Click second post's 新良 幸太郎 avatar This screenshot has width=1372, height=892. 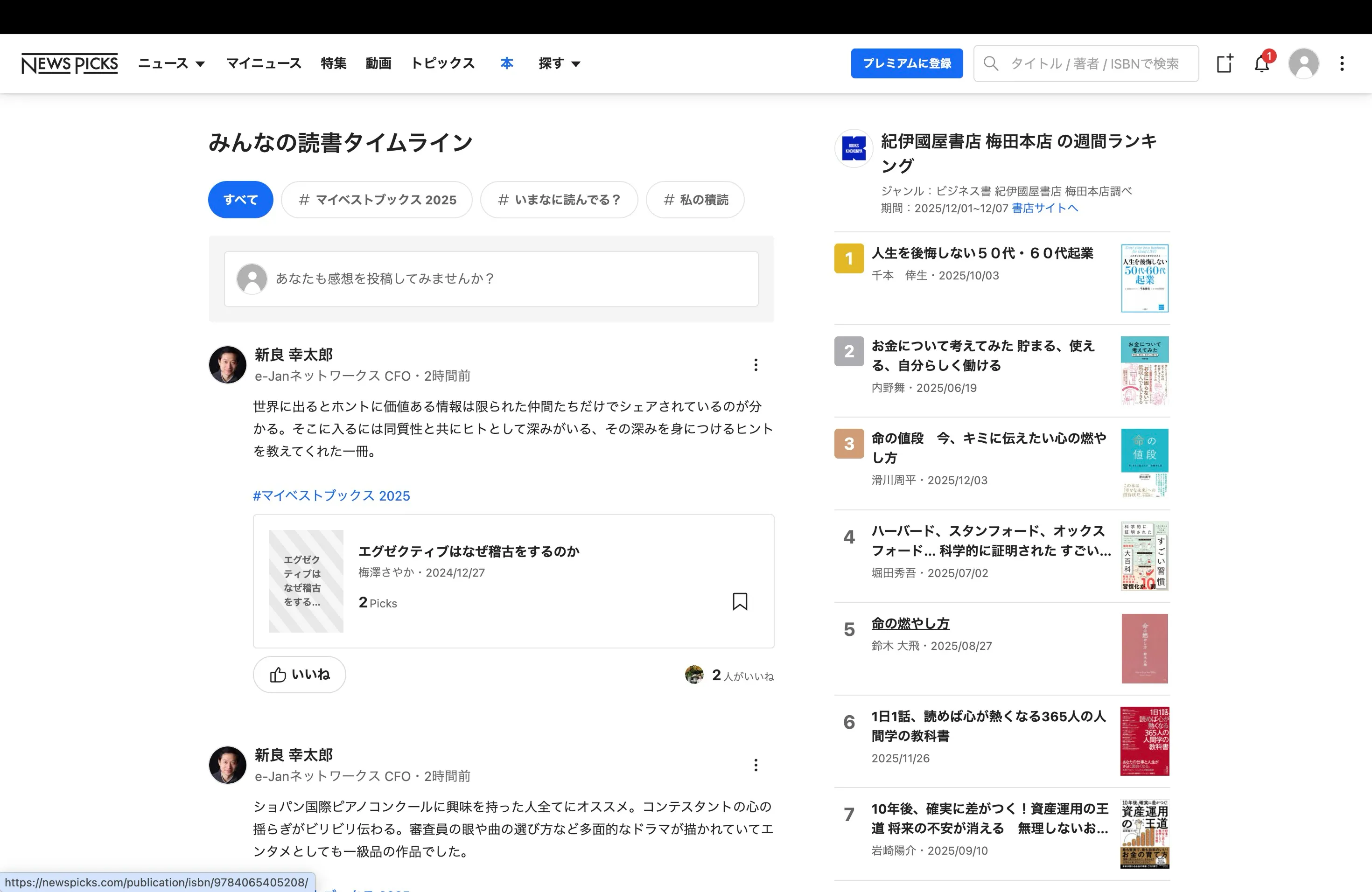[x=227, y=765]
